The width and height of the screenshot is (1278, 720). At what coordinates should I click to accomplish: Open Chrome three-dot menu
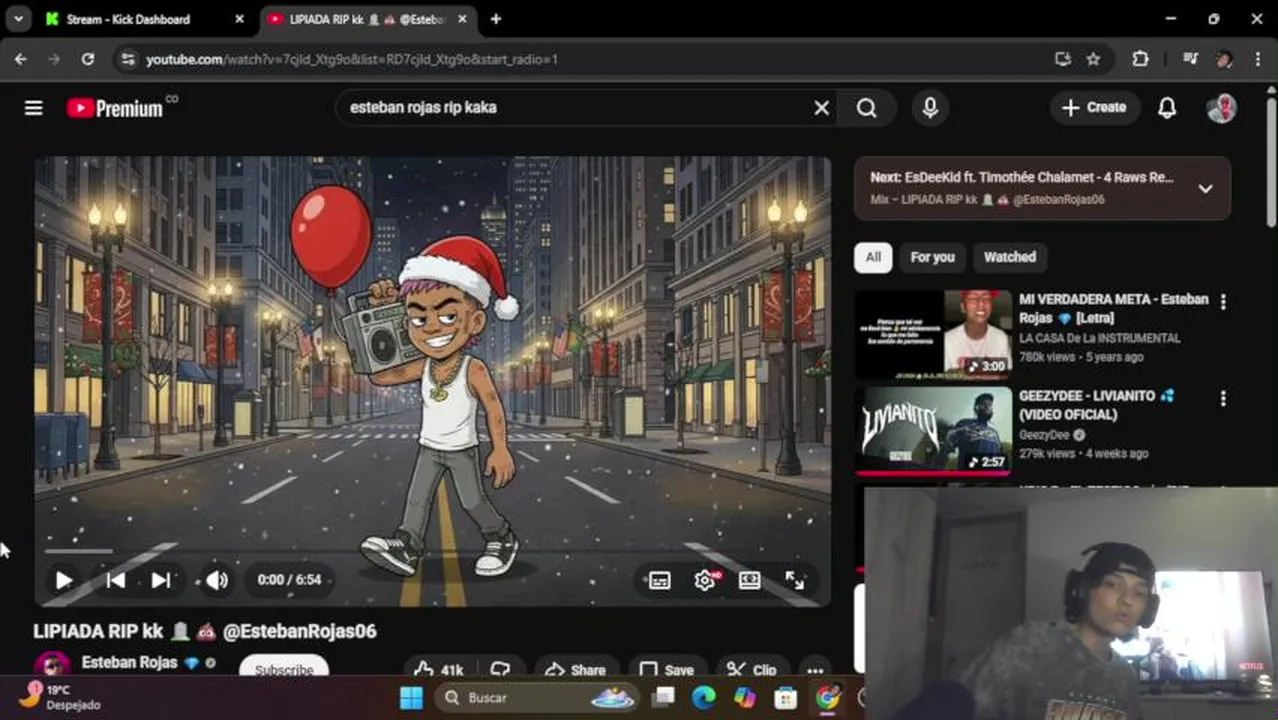[x=1257, y=59]
